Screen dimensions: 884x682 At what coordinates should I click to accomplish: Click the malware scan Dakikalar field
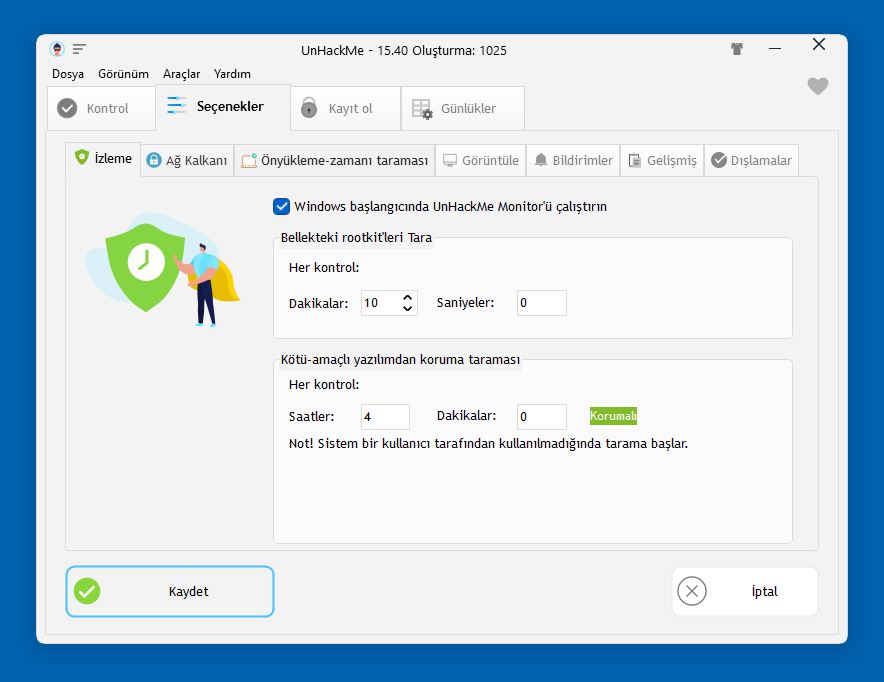pyautogui.click(x=542, y=417)
